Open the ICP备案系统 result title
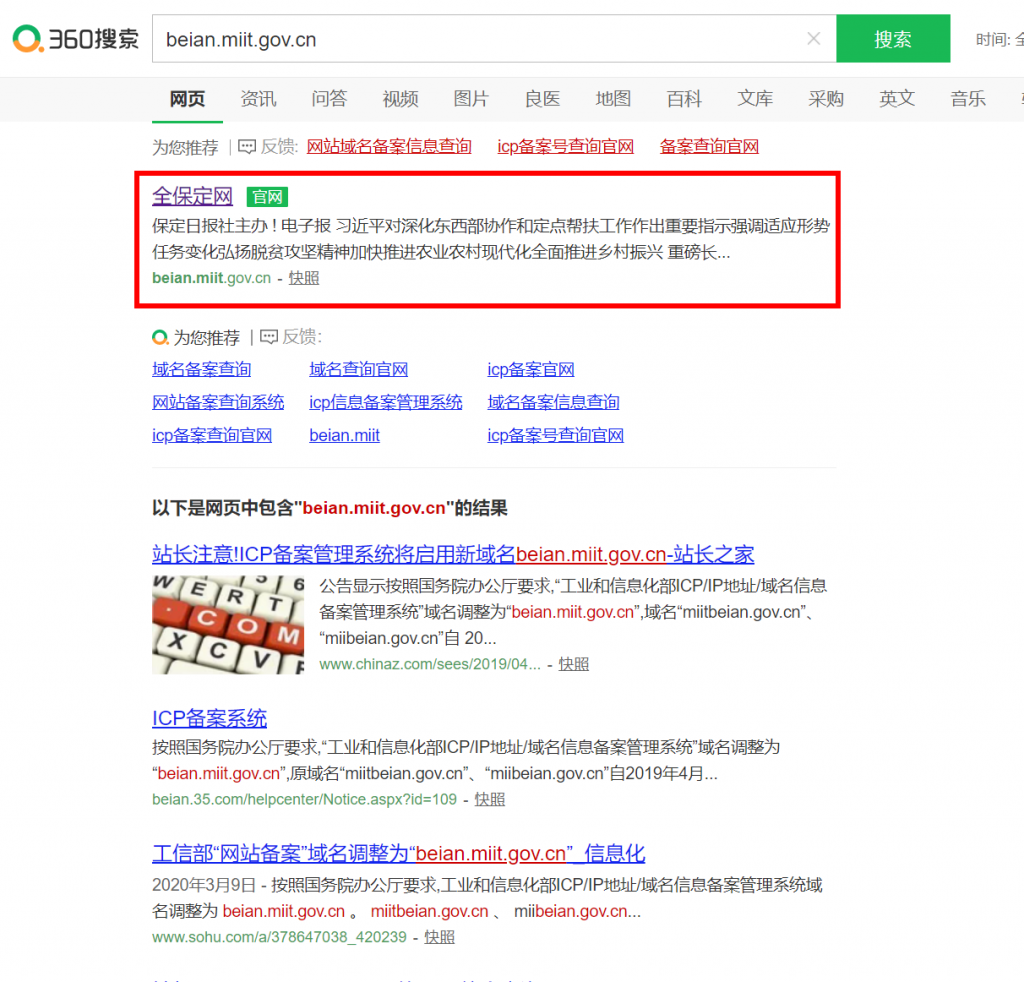Image resolution: width=1024 pixels, height=982 pixels. click(x=210, y=718)
